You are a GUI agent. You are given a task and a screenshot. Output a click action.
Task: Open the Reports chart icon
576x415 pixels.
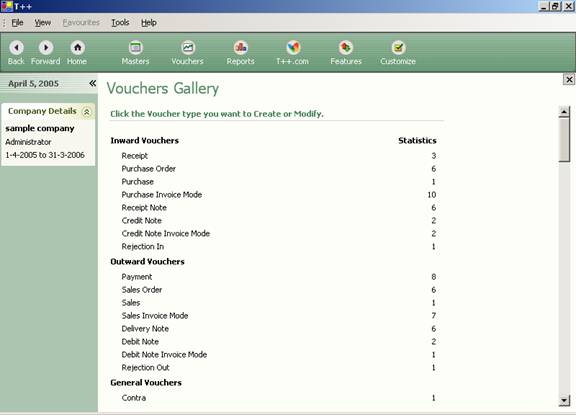[x=241, y=47]
